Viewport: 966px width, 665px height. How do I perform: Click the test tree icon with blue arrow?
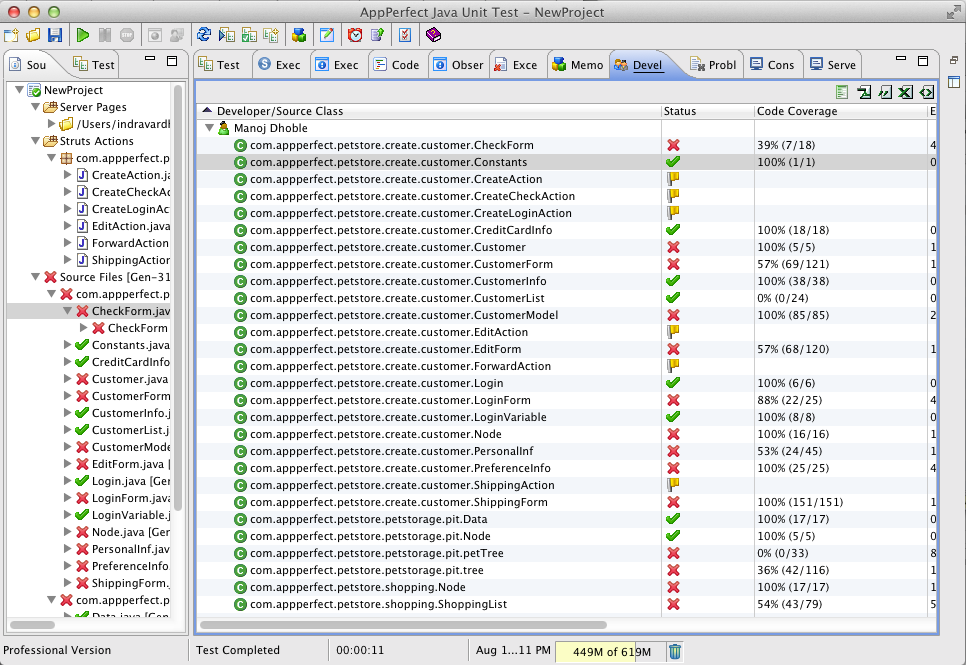[226, 35]
